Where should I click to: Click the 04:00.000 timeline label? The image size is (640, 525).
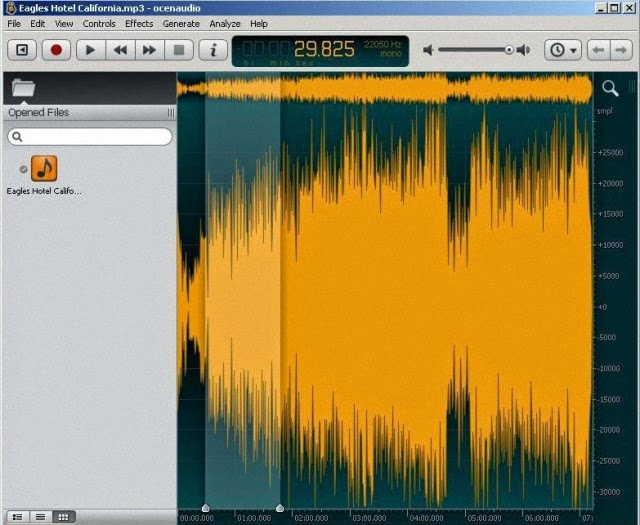click(427, 518)
